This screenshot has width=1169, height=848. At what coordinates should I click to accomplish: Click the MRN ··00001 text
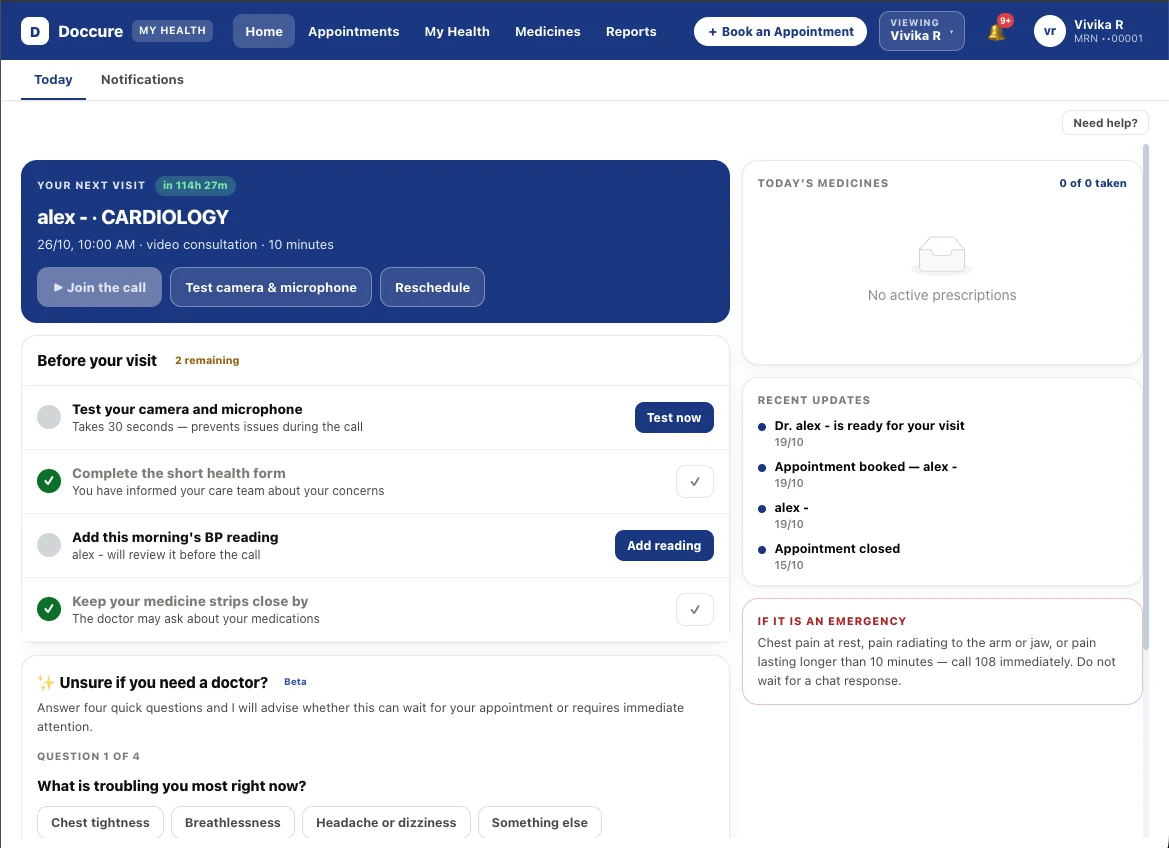click(1108, 39)
